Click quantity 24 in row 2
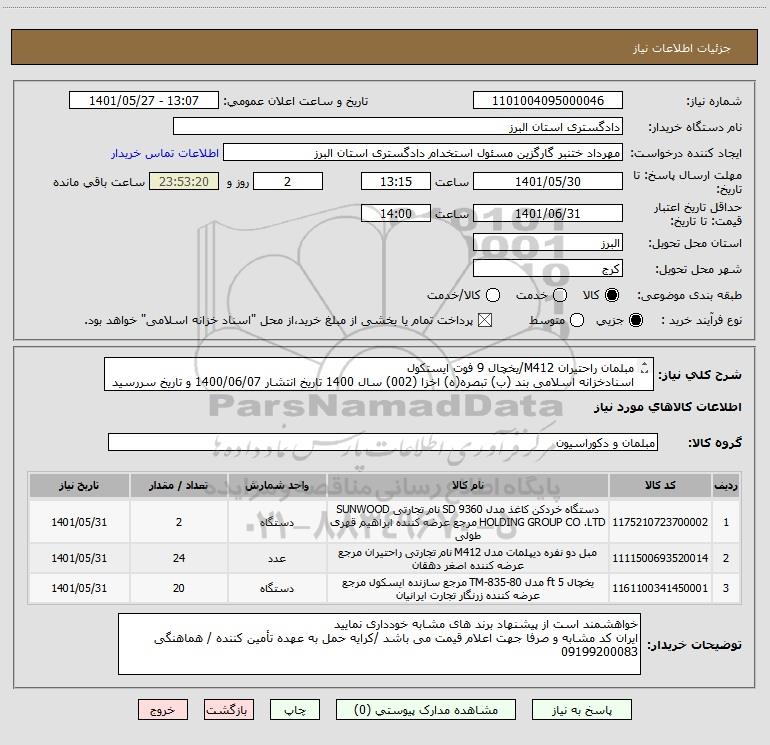 click(x=179, y=558)
